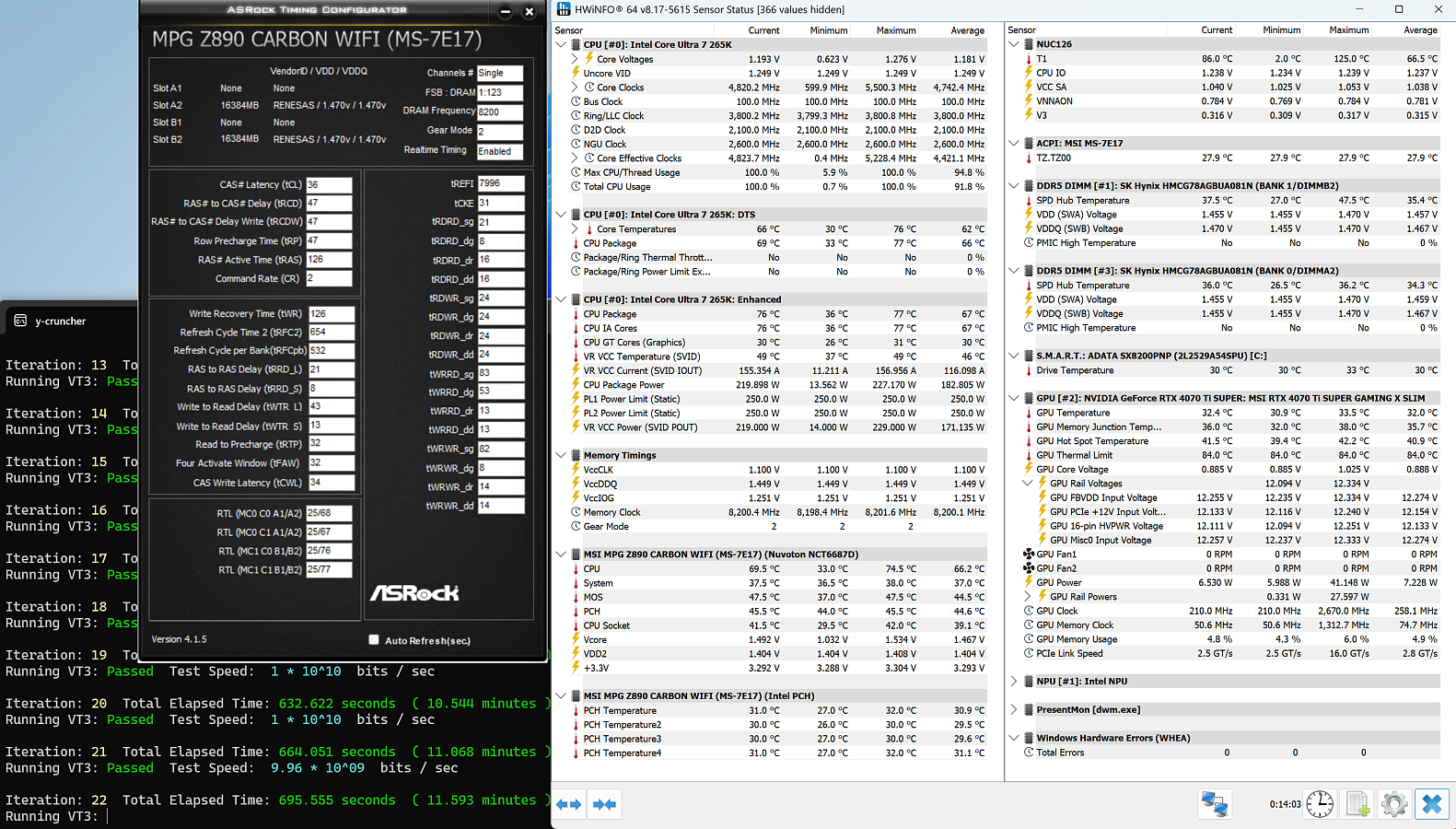Enable Auto Refresh(sec) checkbox
1456x829 pixels.
coord(374,640)
